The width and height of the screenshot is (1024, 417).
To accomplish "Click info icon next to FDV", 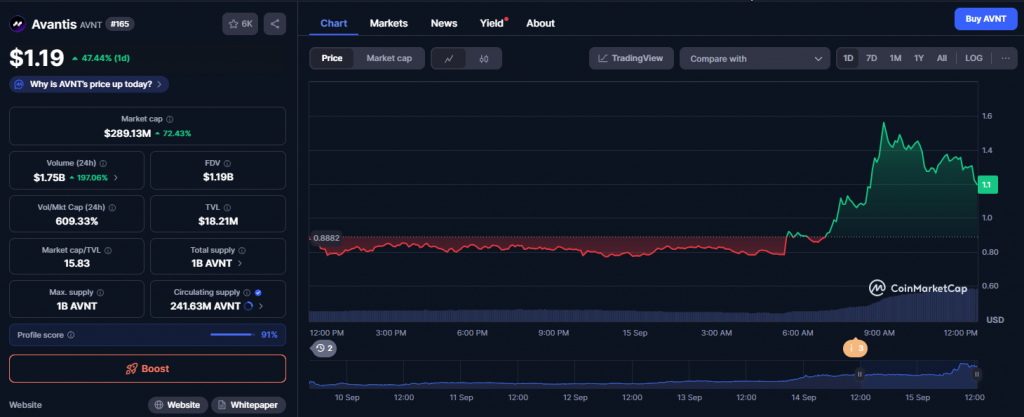I will pyautogui.click(x=226, y=163).
